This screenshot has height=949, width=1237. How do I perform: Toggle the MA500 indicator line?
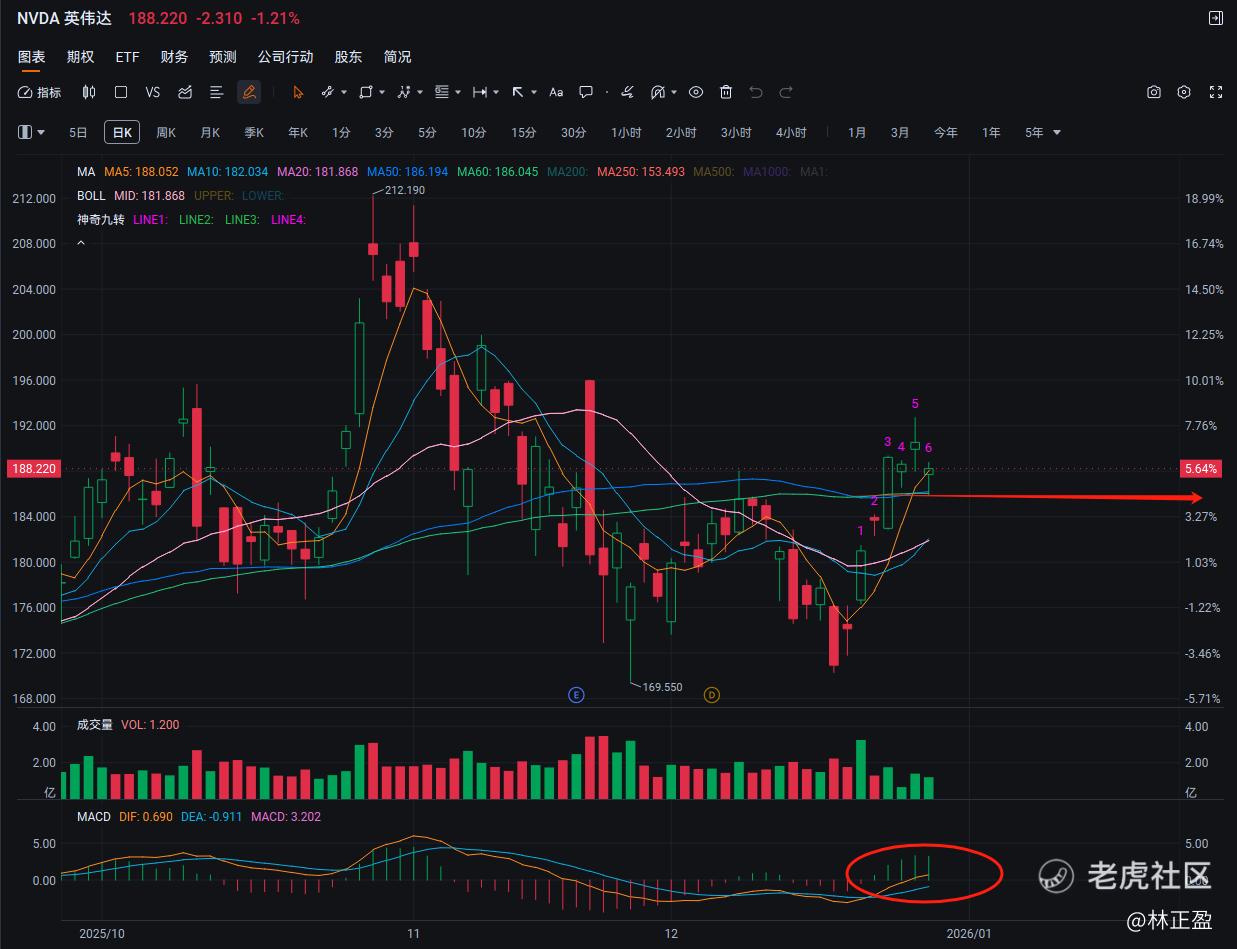pos(714,172)
